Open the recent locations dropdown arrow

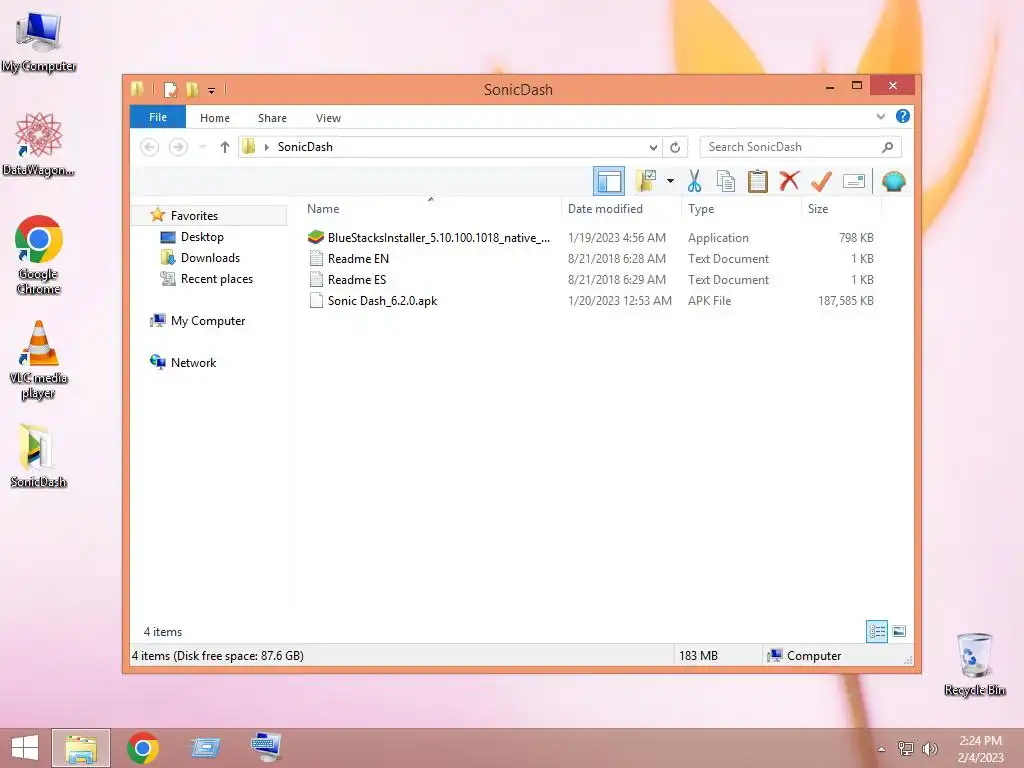203,147
